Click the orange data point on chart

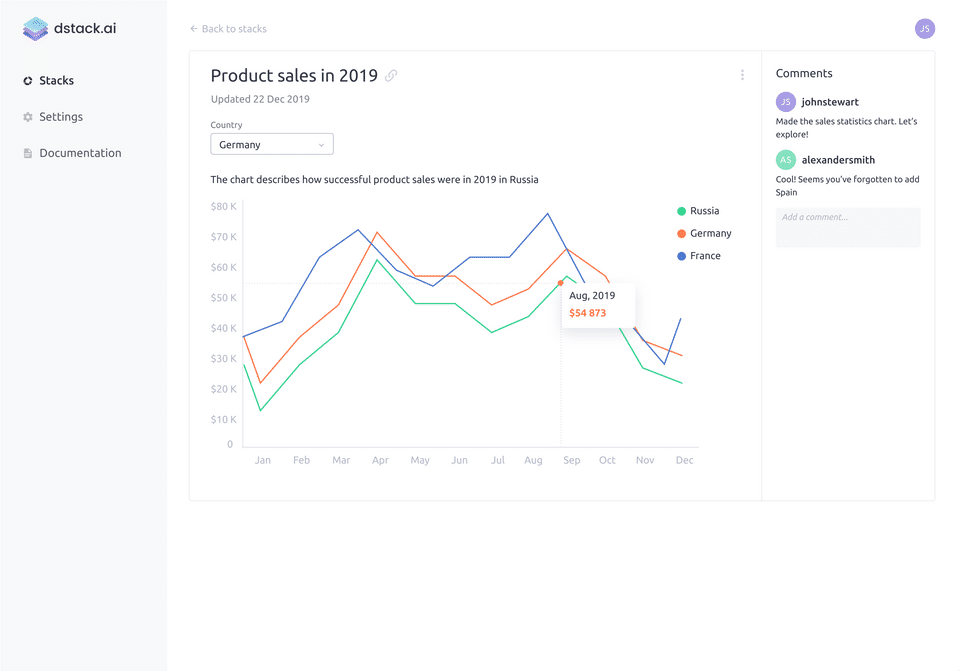[x=560, y=283]
